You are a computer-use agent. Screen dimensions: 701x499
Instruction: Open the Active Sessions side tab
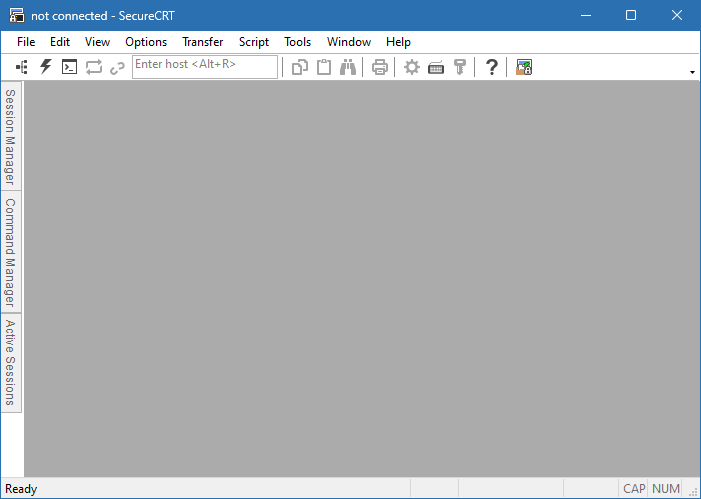coord(11,362)
